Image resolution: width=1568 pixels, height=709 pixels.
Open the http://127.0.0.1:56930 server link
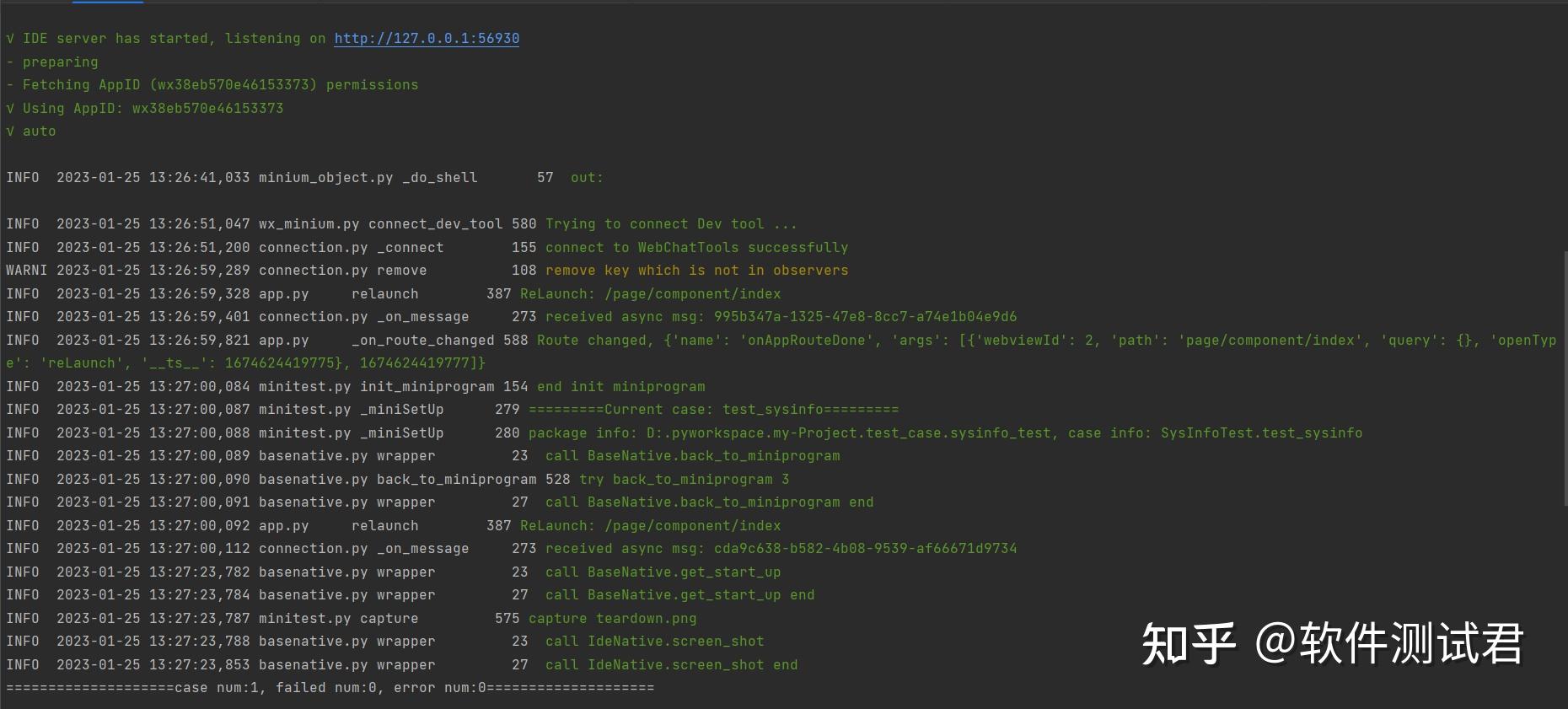427,39
